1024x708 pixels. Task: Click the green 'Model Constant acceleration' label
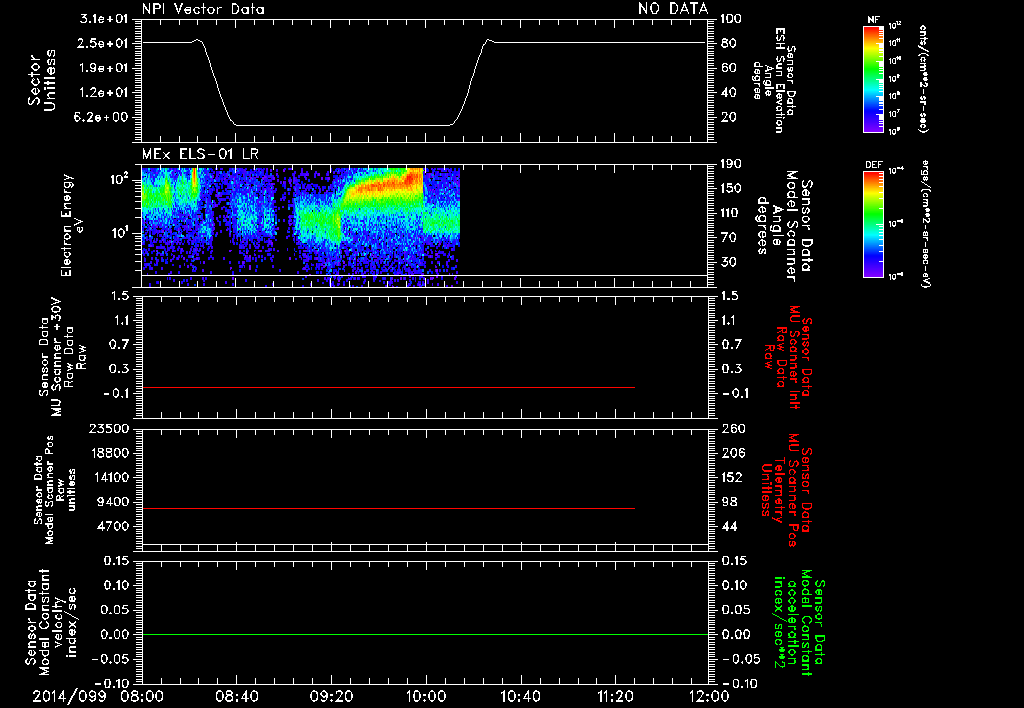click(x=799, y=622)
